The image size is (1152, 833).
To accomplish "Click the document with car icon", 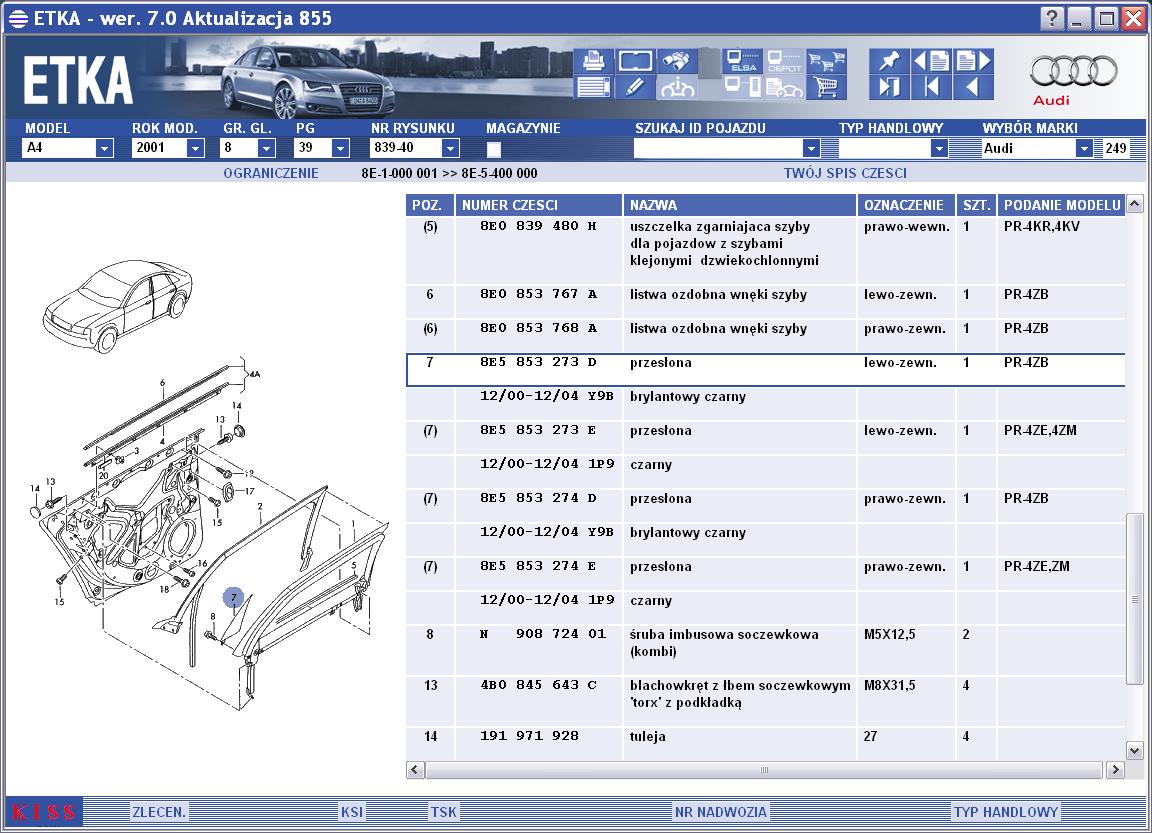I will tap(784, 87).
